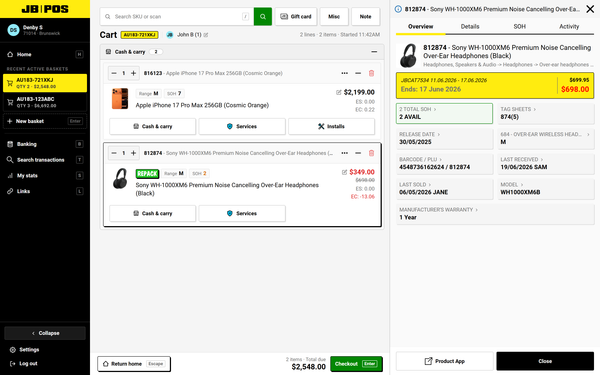Delete the Sony headphones line
The height and width of the screenshot is (375, 600).
[371, 153]
